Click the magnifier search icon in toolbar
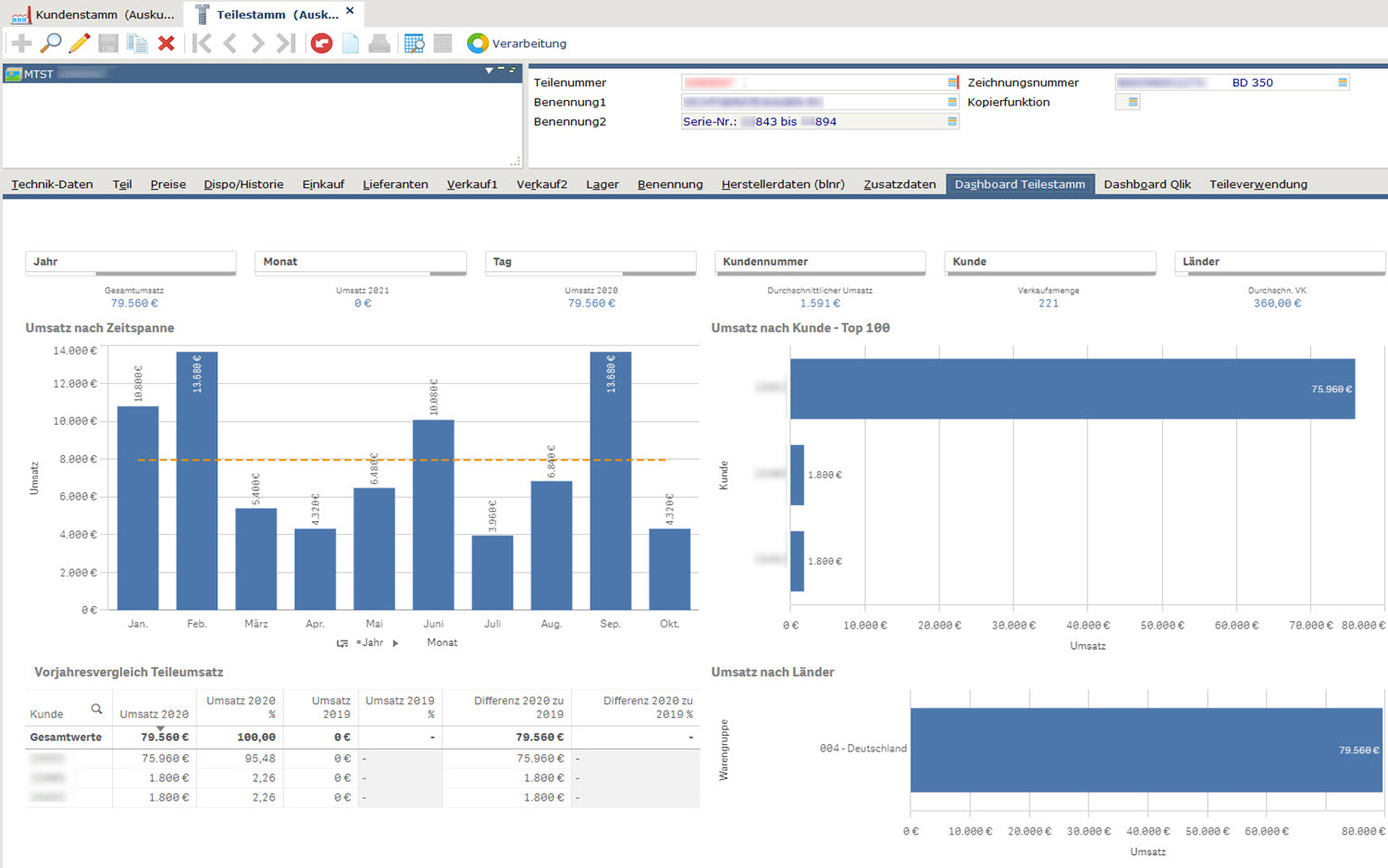Image resolution: width=1388 pixels, height=868 pixels. pos(51,43)
